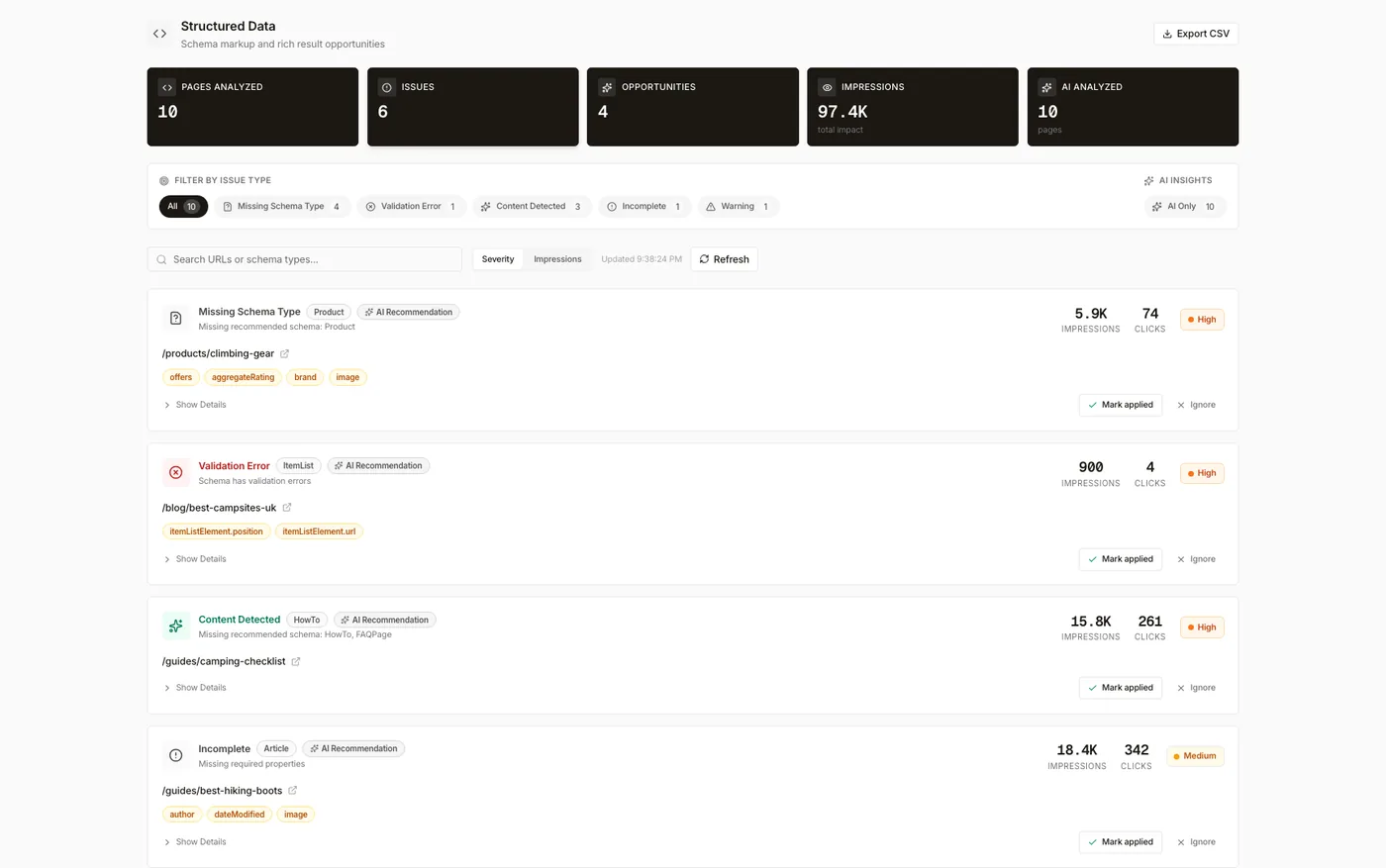Click the Structured Data code brackets icon
1386x868 pixels.
click(x=159, y=34)
